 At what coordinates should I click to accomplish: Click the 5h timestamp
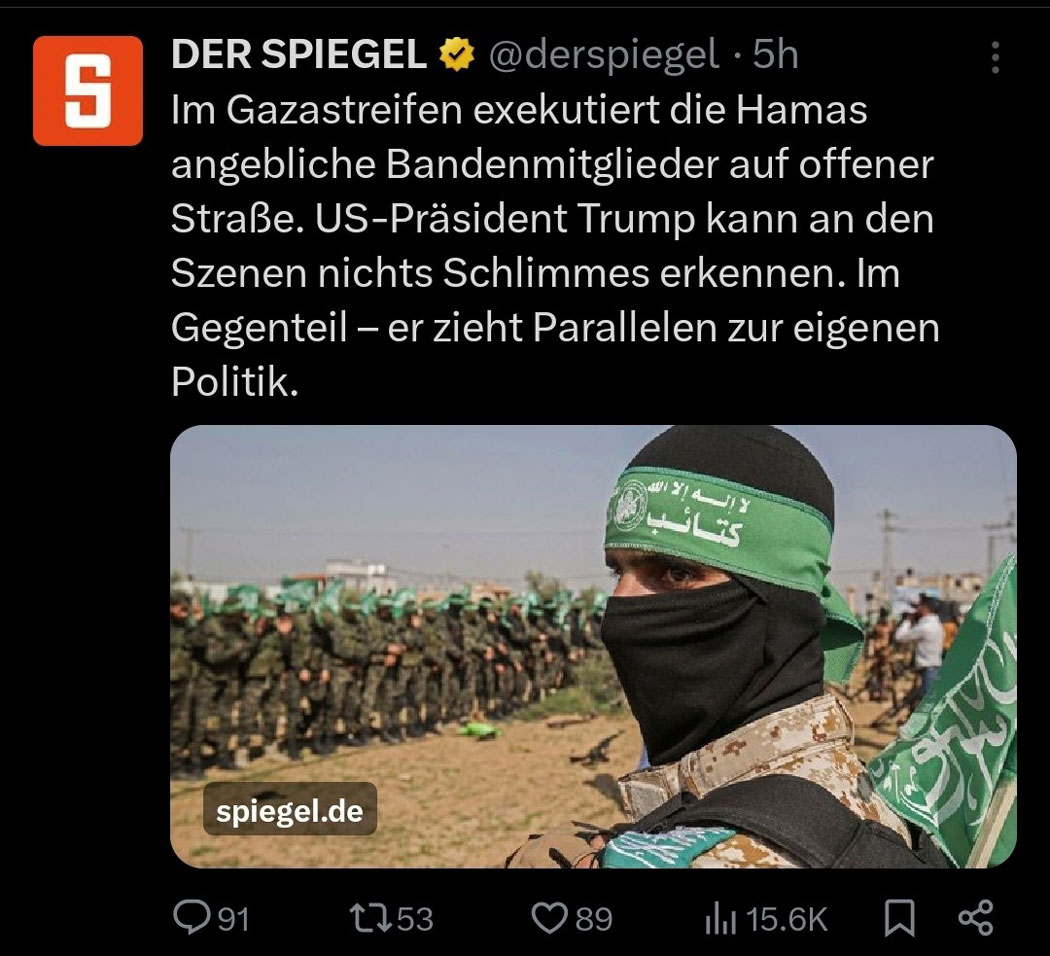click(775, 54)
